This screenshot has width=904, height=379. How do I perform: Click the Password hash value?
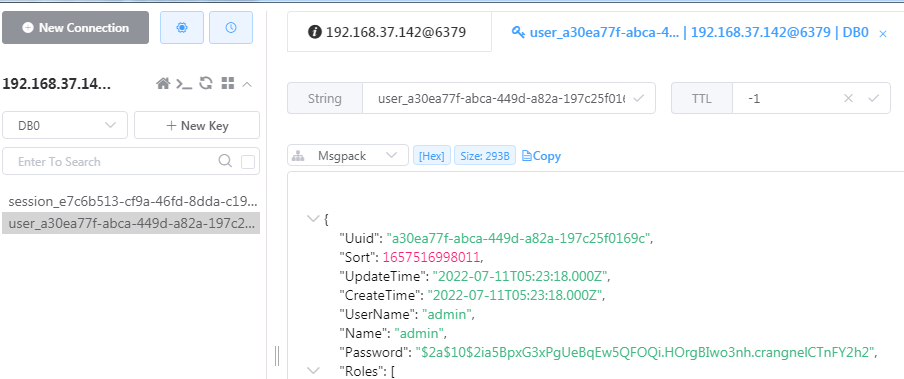tap(645, 352)
